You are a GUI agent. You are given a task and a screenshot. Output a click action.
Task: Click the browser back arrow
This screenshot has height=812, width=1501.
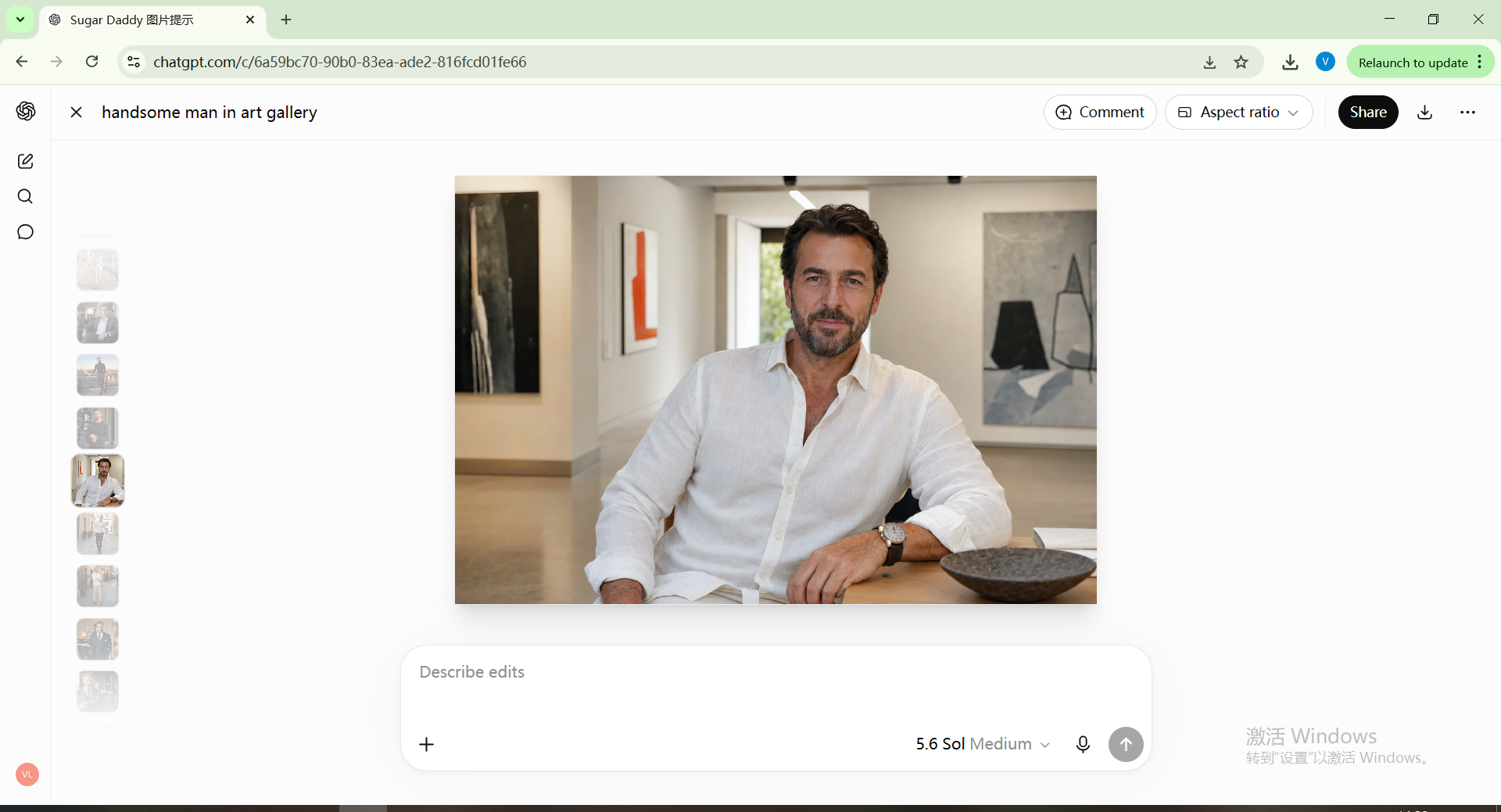[x=22, y=62]
